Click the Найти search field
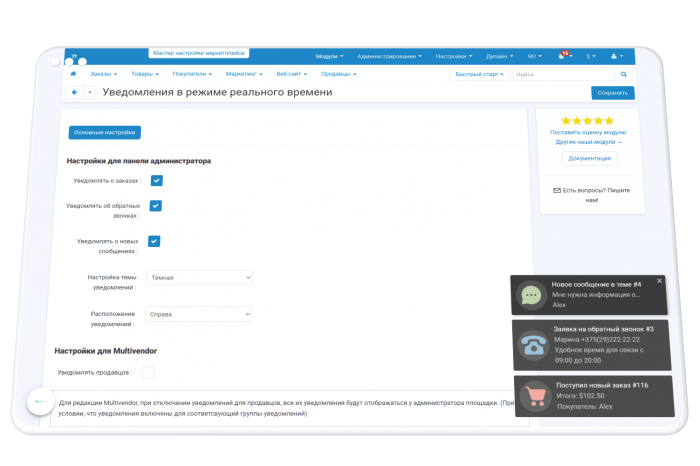The height and width of the screenshot is (466, 700). click(x=563, y=75)
